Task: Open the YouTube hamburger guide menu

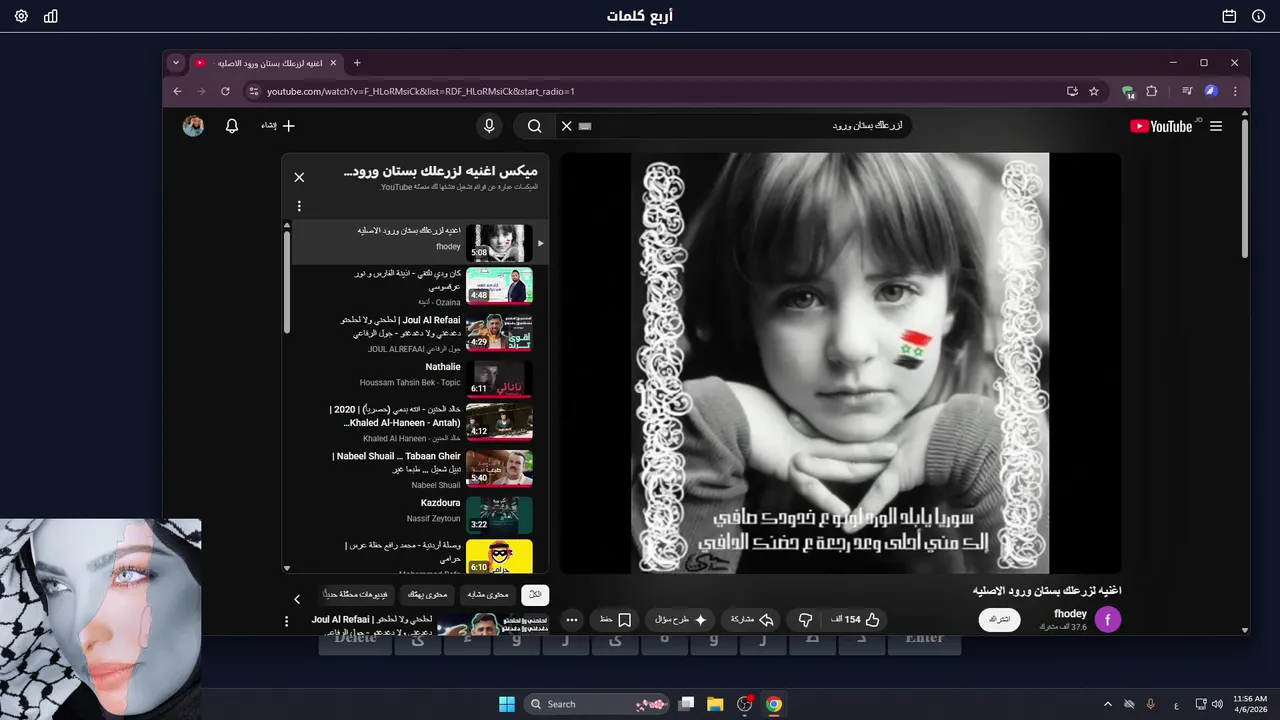Action: click(x=1216, y=126)
